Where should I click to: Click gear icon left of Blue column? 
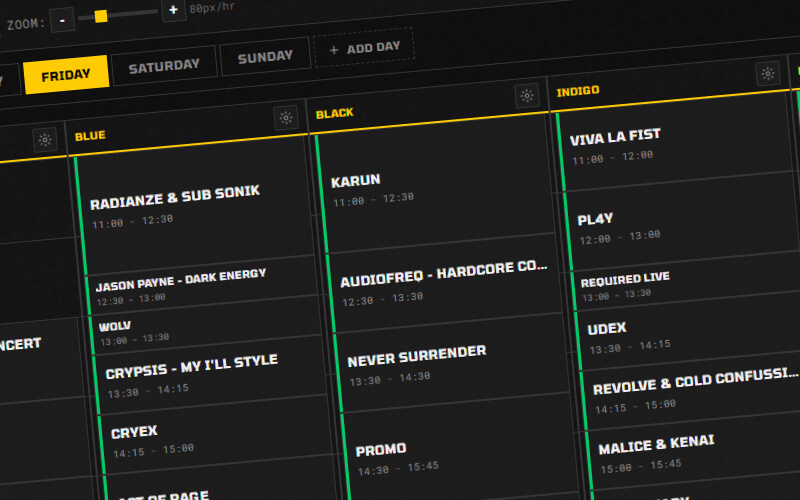[x=44, y=140]
